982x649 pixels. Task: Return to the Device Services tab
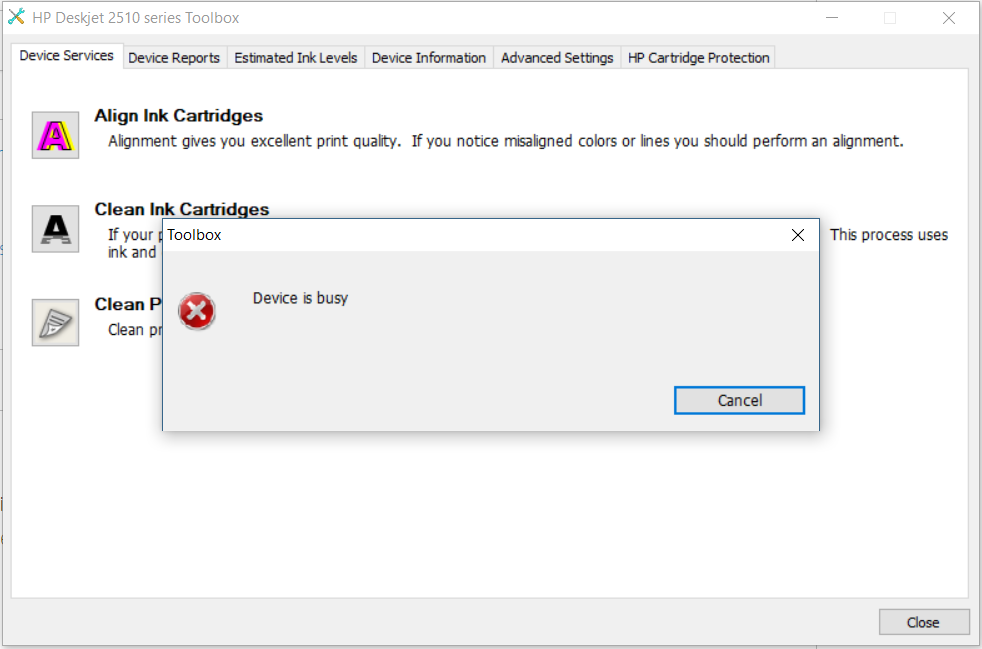(x=66, y=56)
